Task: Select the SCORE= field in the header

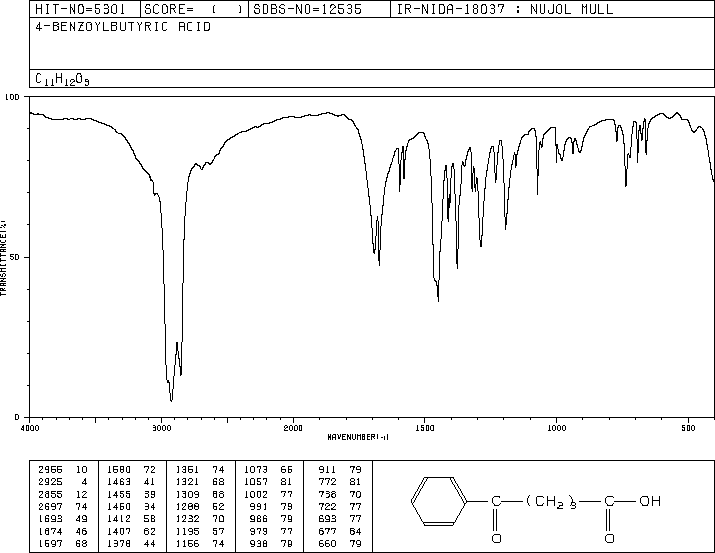Action: 194,9
